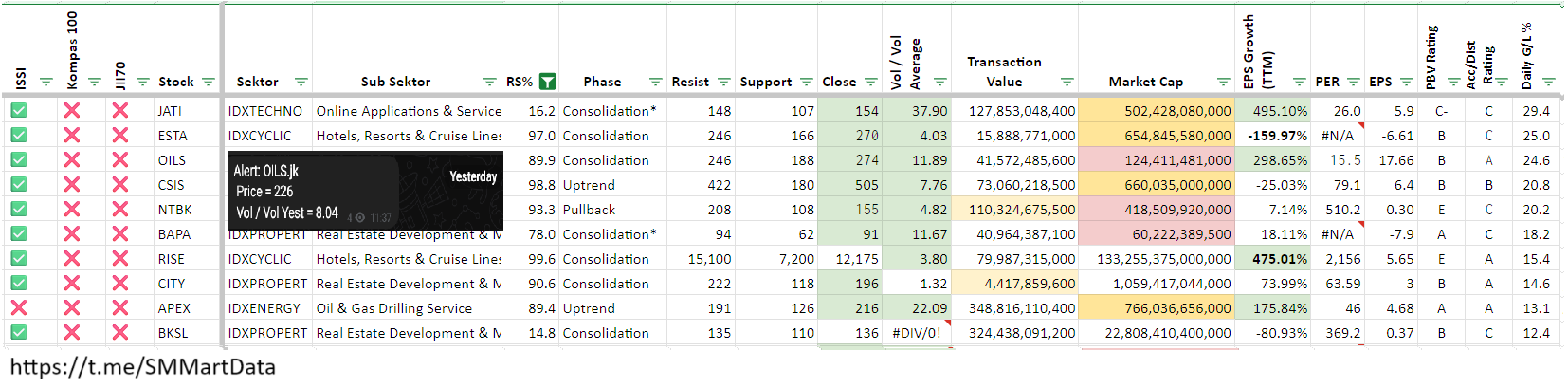The image size is (1568, 388).
Task: Click RISE row red X in JII70 column
Action: (x=119, y=259)
